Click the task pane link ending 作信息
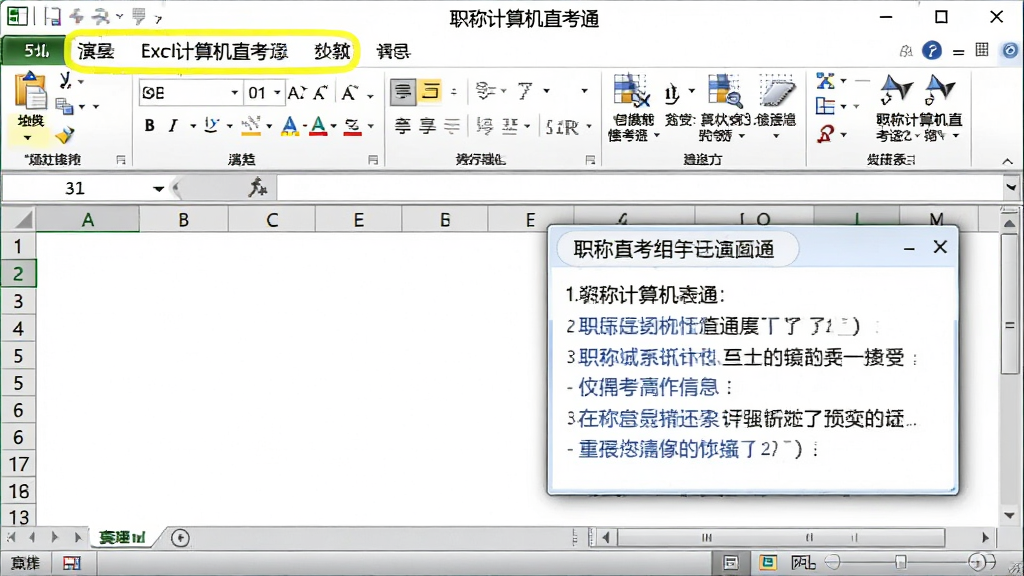 [648, 387]
